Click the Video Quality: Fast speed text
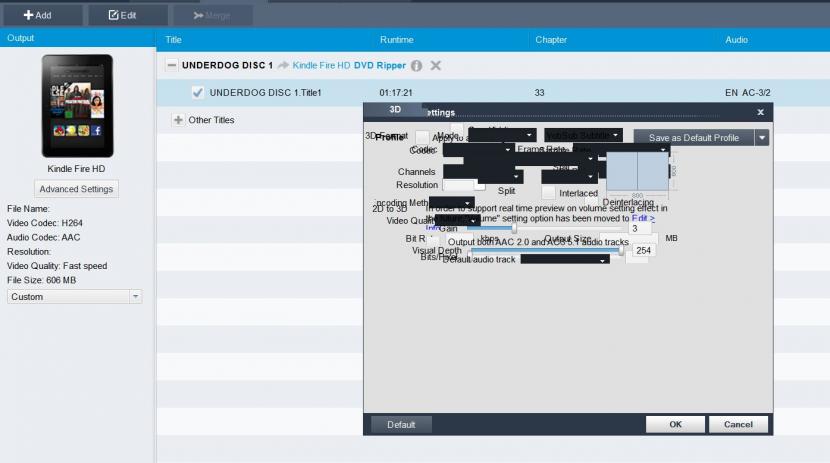The height and width of the screenshot is (463, 830). point(57,266)
